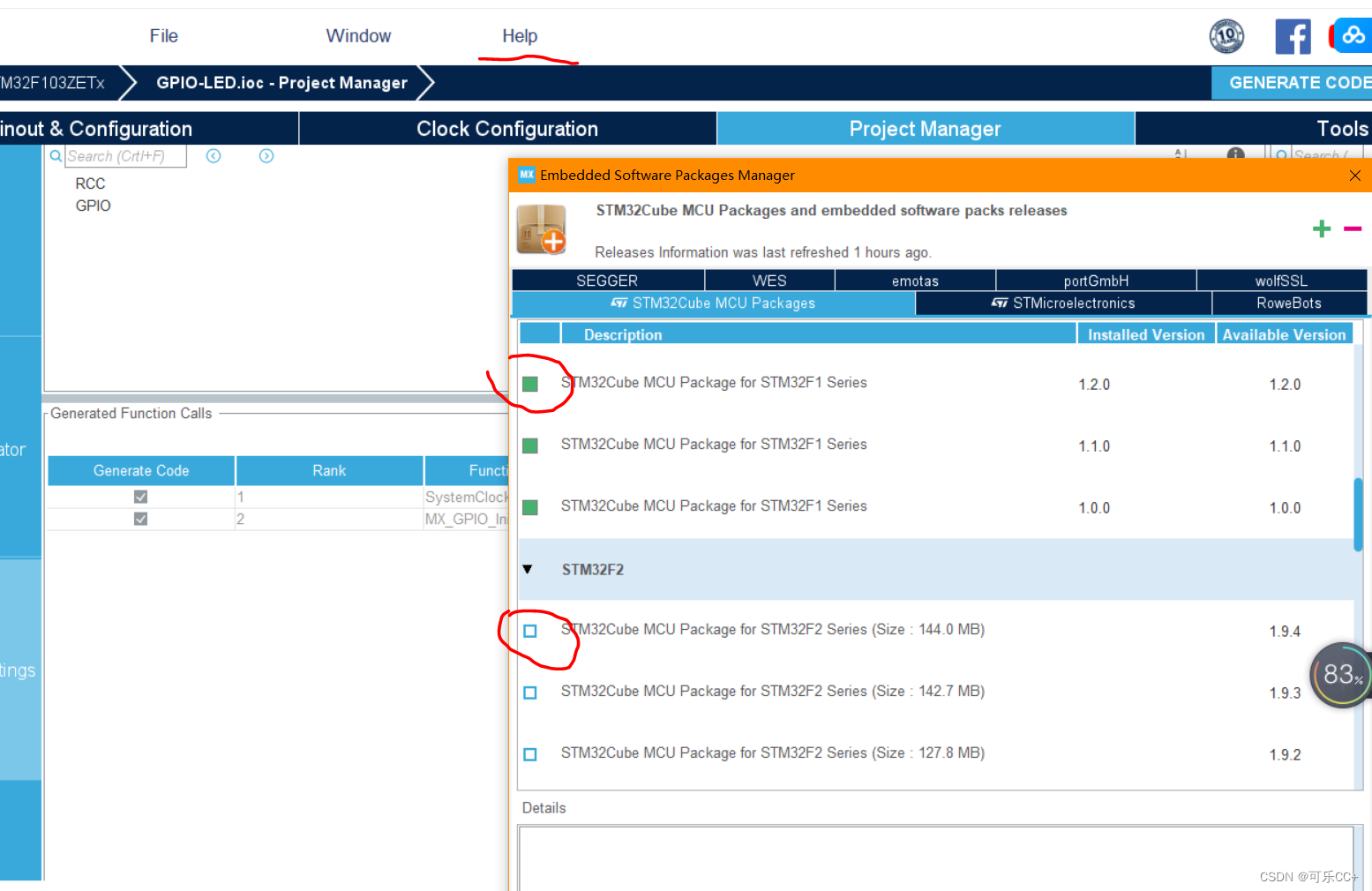Click the pink minus collapse-all icon
The image size is (1372, 891).
[1352, 229]
